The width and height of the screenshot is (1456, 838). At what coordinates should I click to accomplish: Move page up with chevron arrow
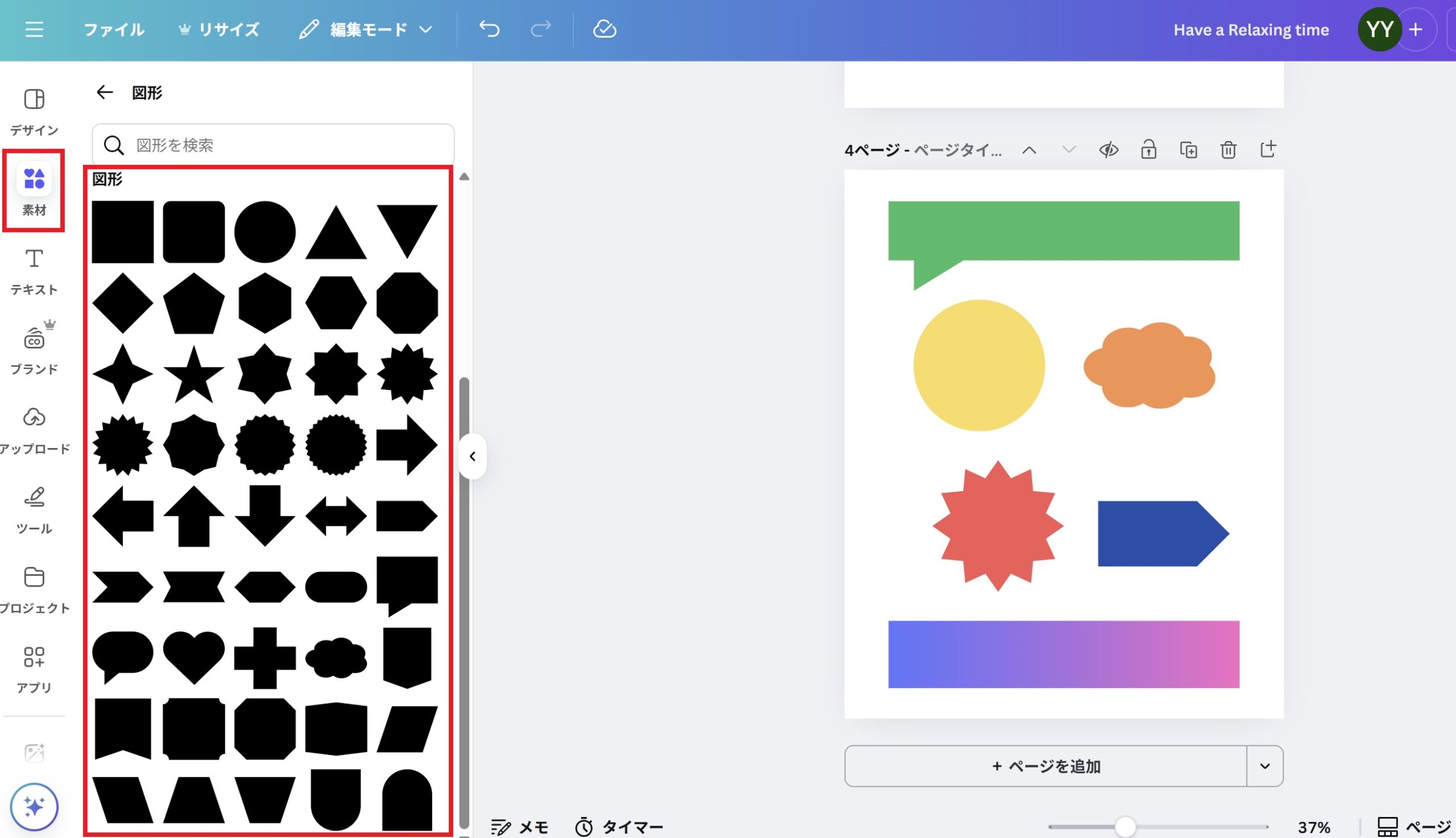coord(1029,150)
